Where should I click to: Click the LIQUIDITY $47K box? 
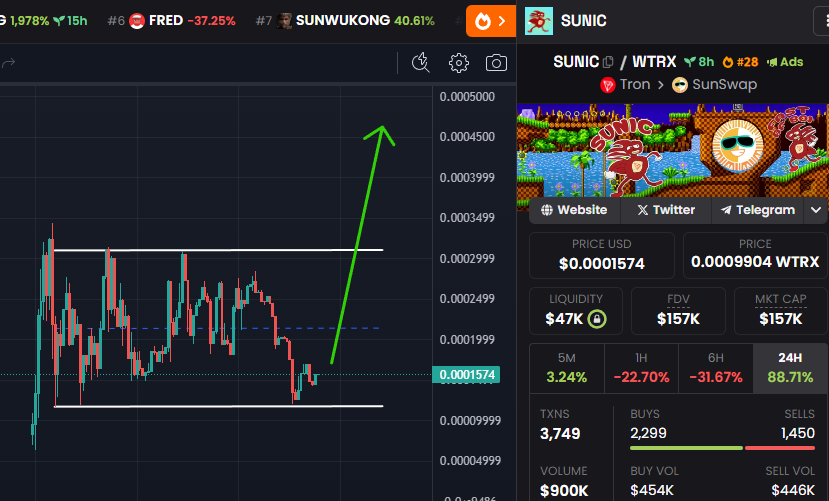(576, 311)
